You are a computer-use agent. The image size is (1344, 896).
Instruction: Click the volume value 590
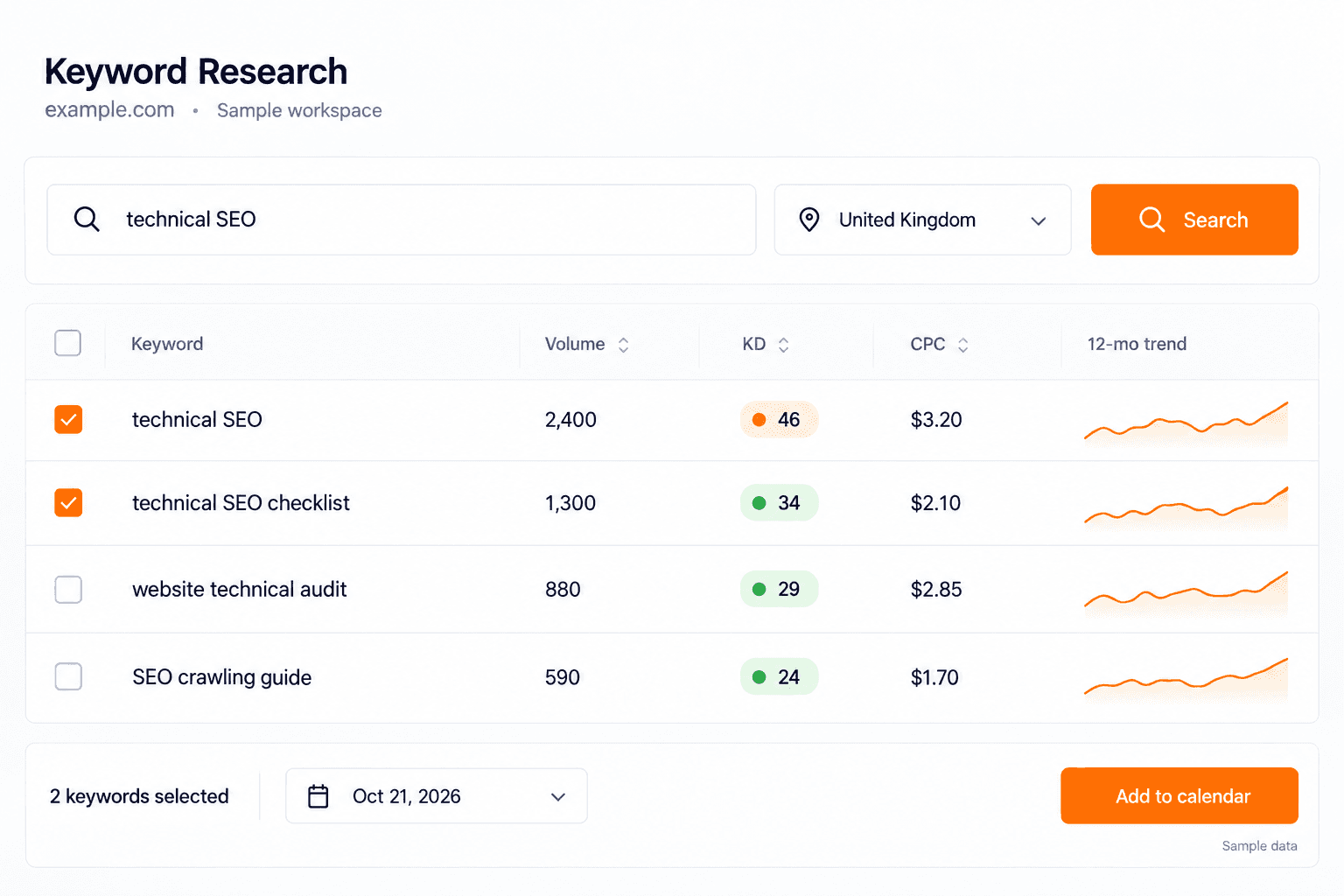point(563,677)
